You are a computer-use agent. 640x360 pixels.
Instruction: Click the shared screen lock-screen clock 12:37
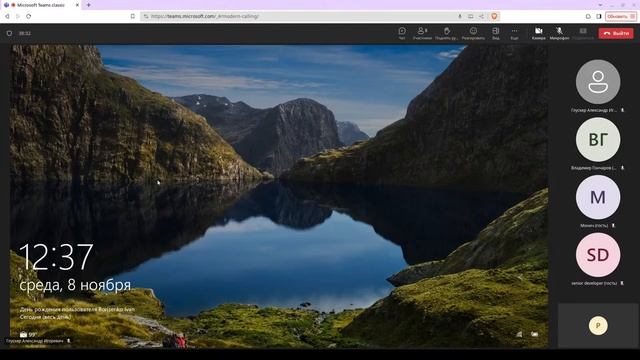pyautogui.click(x=56, y=257)
